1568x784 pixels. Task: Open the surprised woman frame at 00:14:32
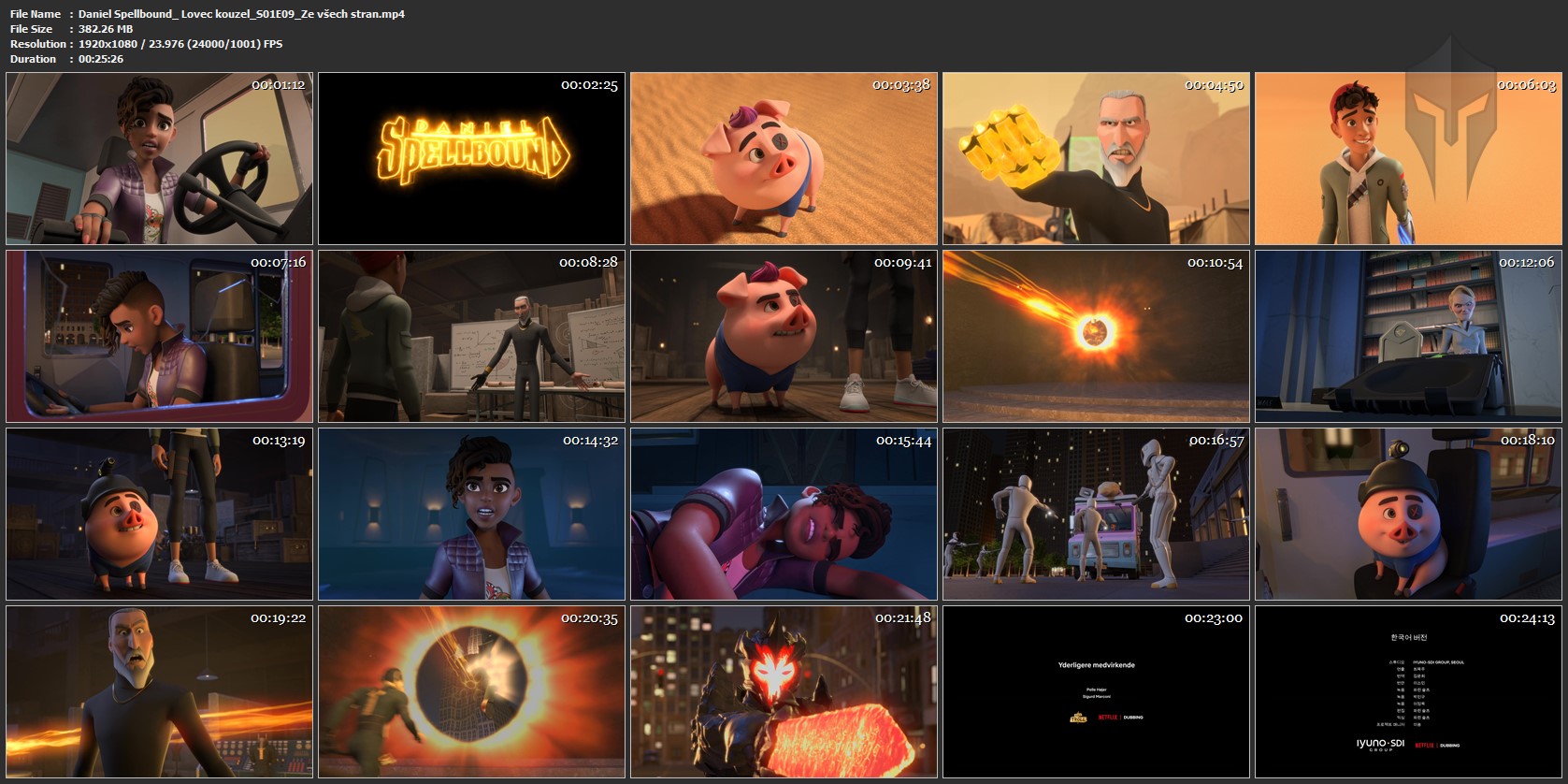coord(471,514)
